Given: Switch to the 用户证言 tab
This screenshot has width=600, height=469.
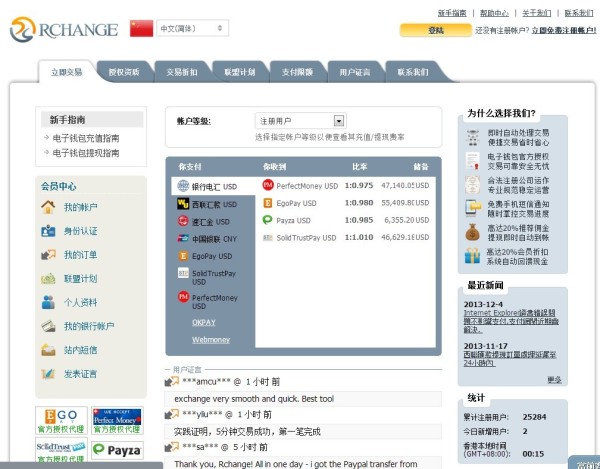Looking at the screenshot, I should (355, 72).
